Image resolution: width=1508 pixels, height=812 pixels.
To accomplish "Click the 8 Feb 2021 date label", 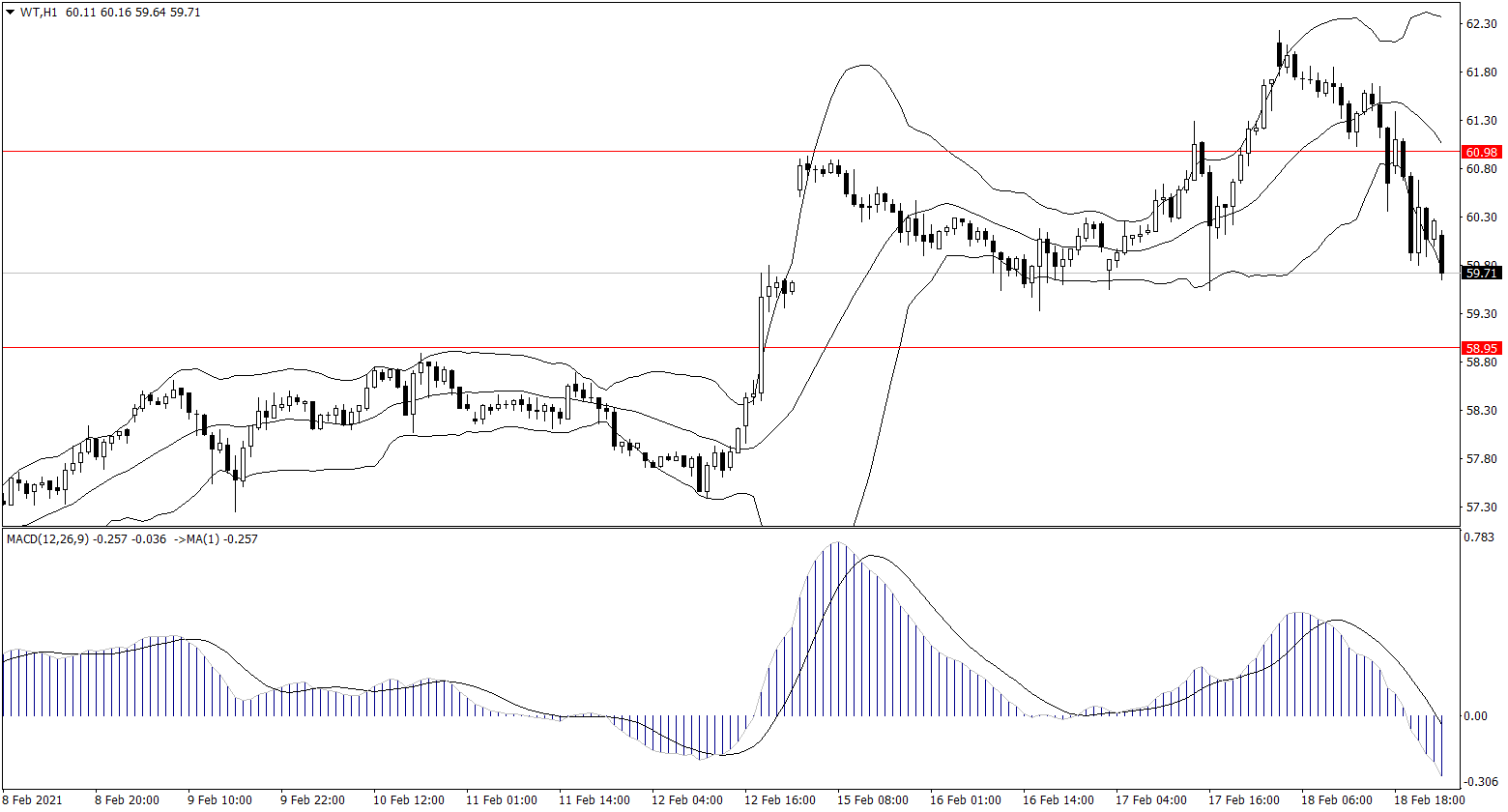I will click(x=31, y=800).
